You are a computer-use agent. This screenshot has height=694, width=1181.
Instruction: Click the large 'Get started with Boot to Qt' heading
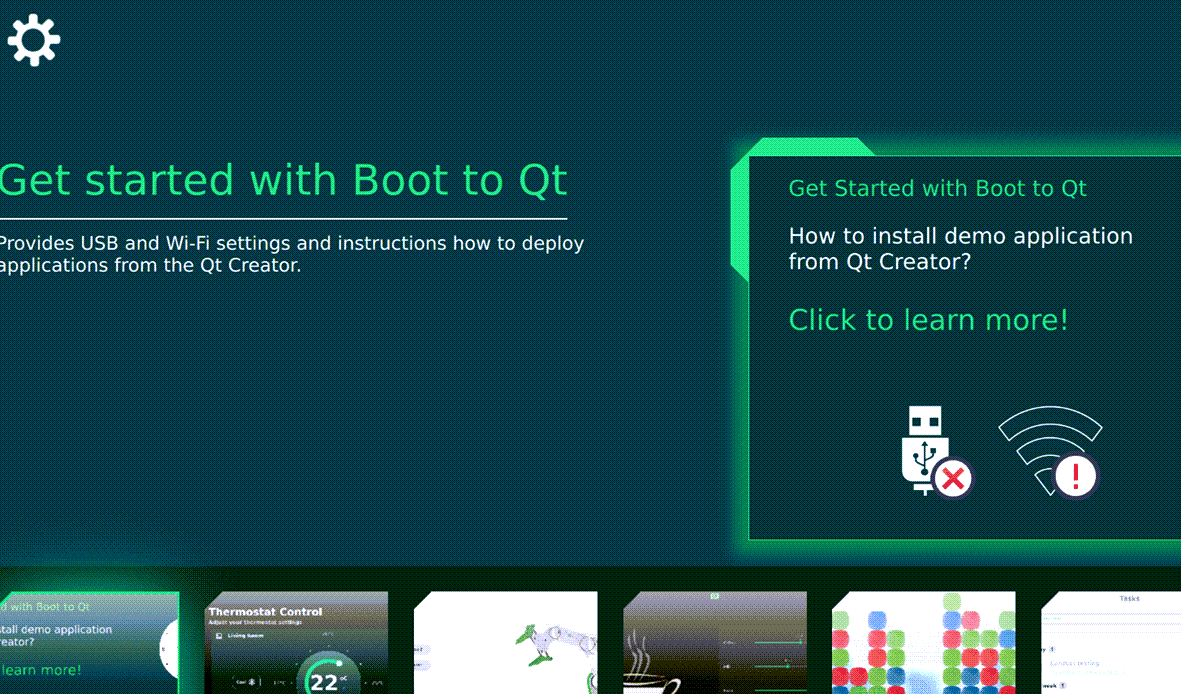[x=283, y=181]
